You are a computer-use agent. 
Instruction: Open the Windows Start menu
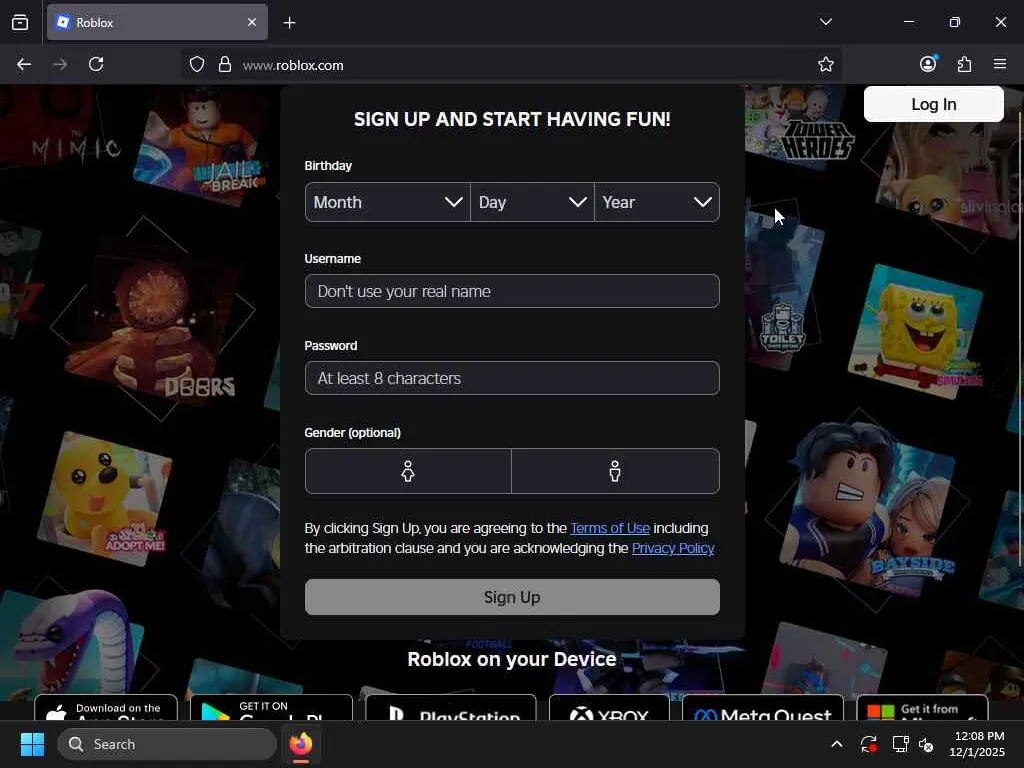click(32, 744)
